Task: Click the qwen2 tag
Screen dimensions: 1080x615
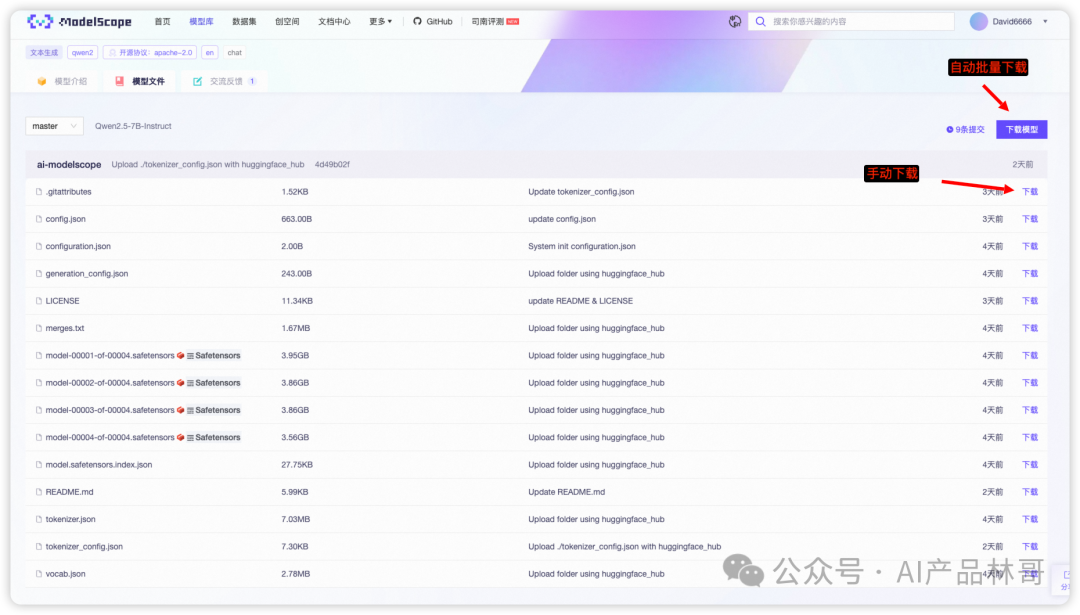Action: [83, 52]
